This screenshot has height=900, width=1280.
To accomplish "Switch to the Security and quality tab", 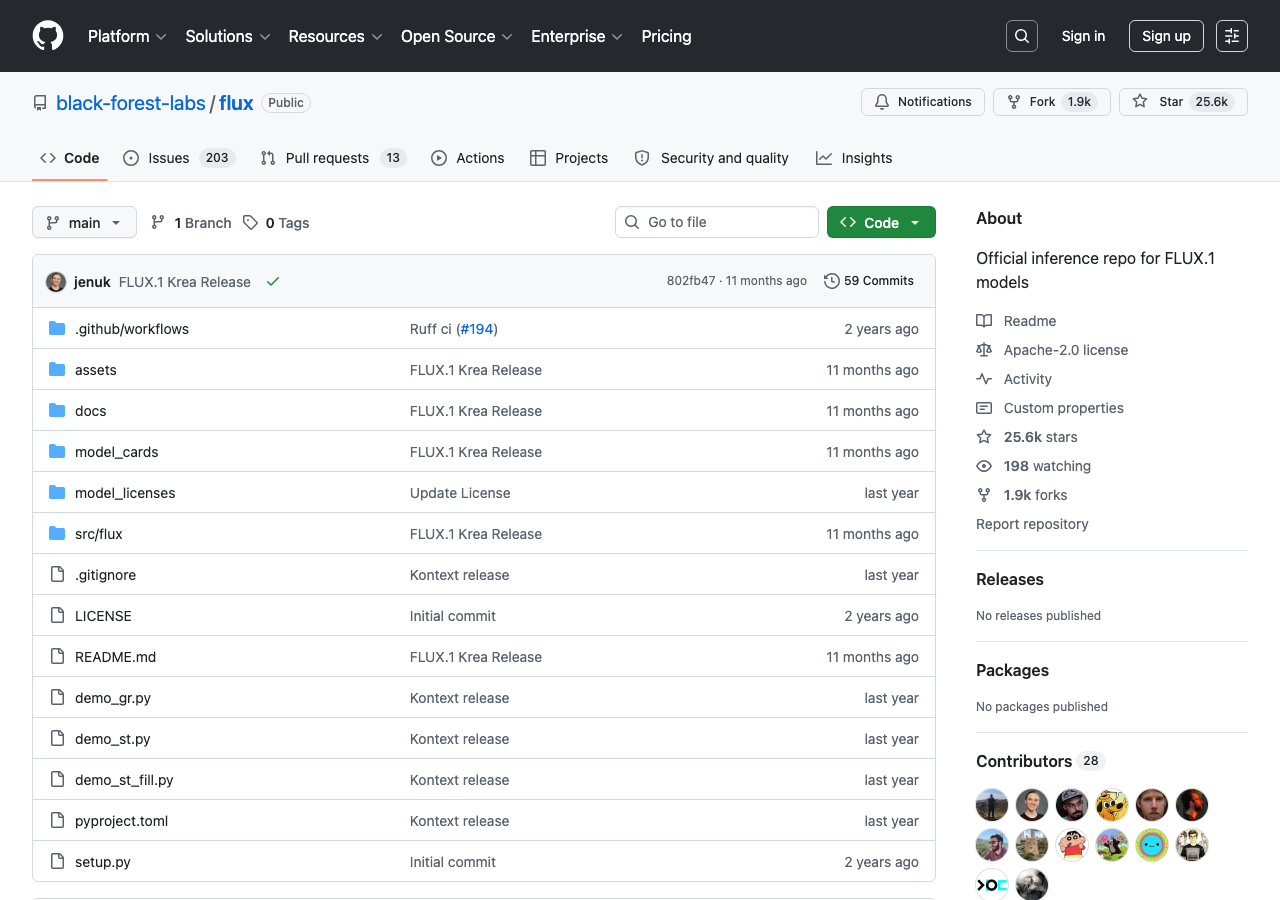I will click(x=712, y=158).
